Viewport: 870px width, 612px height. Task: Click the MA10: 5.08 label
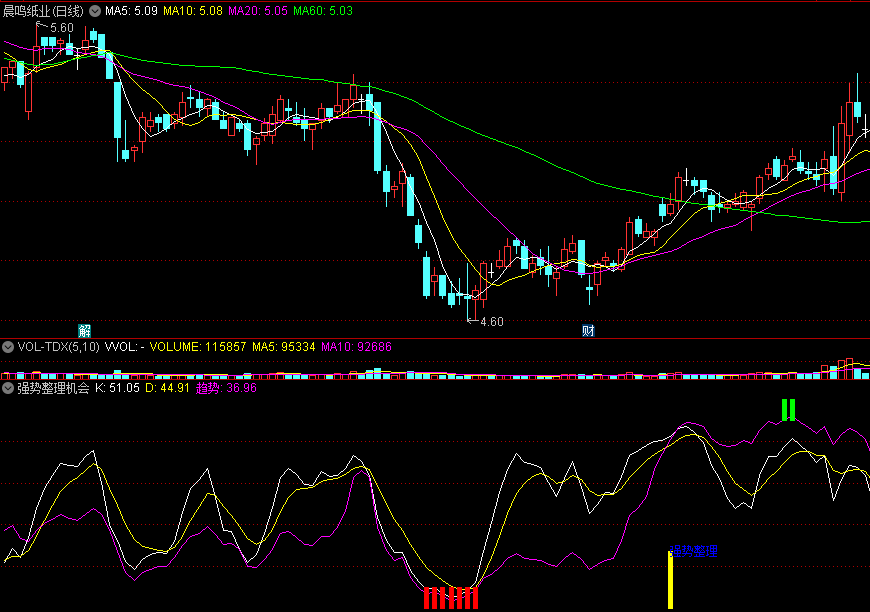193,11
